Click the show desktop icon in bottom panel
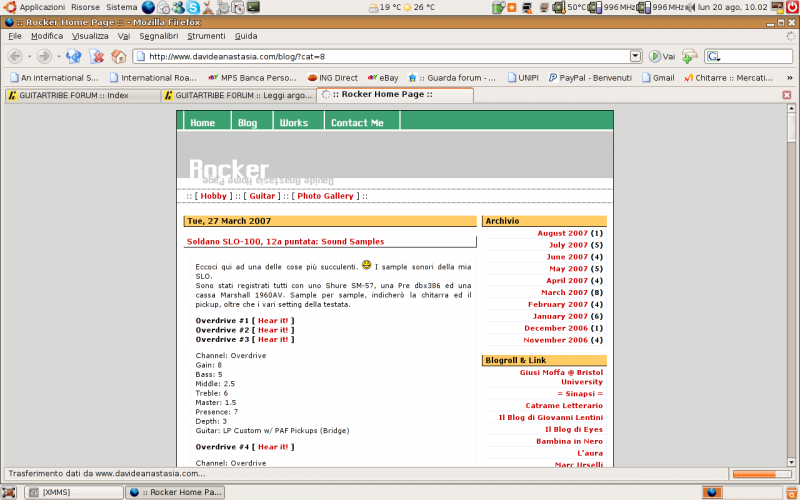The width and height of the screenshot is (800, 500). (9, 492)
